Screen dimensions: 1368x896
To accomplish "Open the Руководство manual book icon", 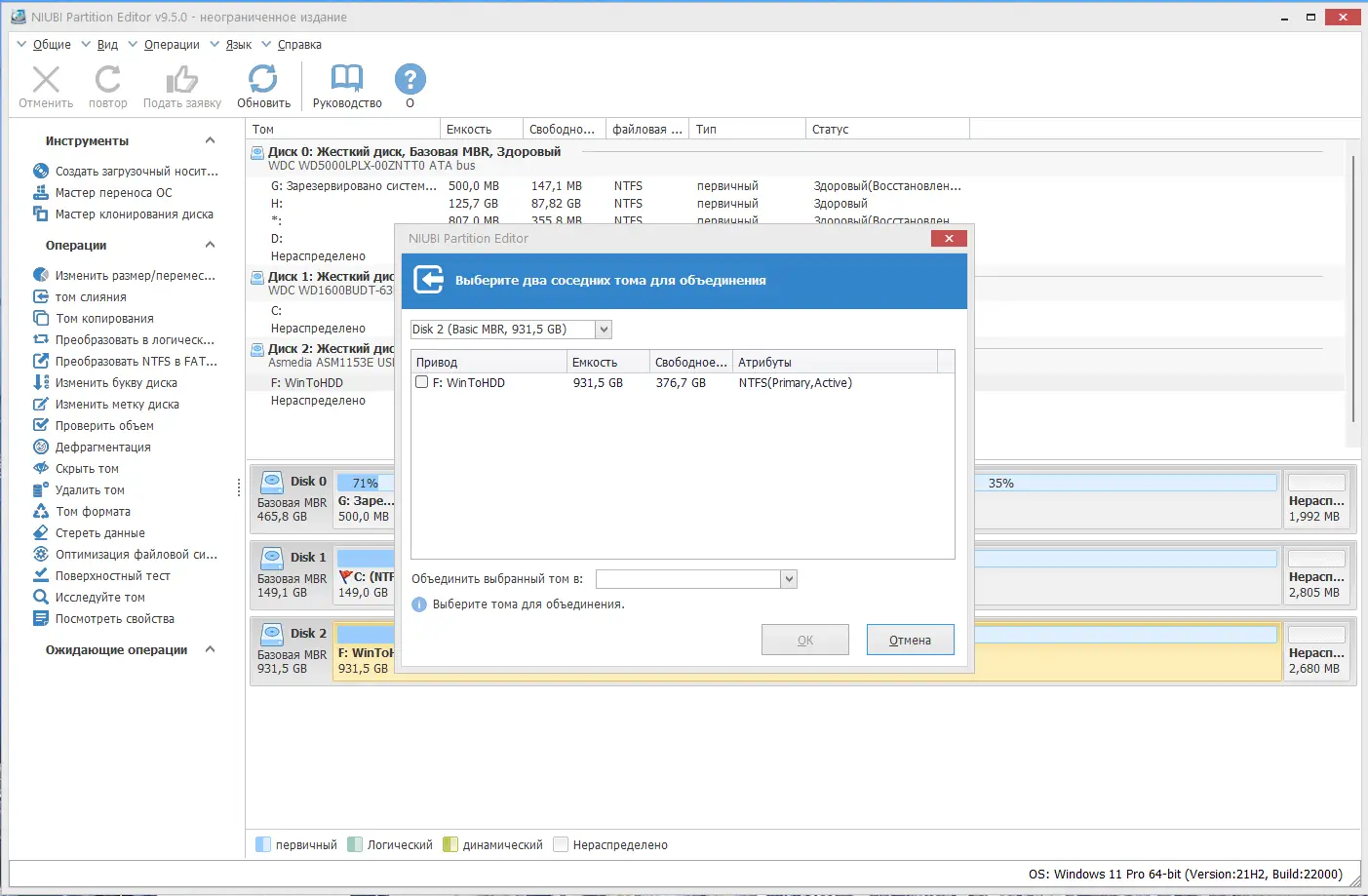I will pos(347,79).
